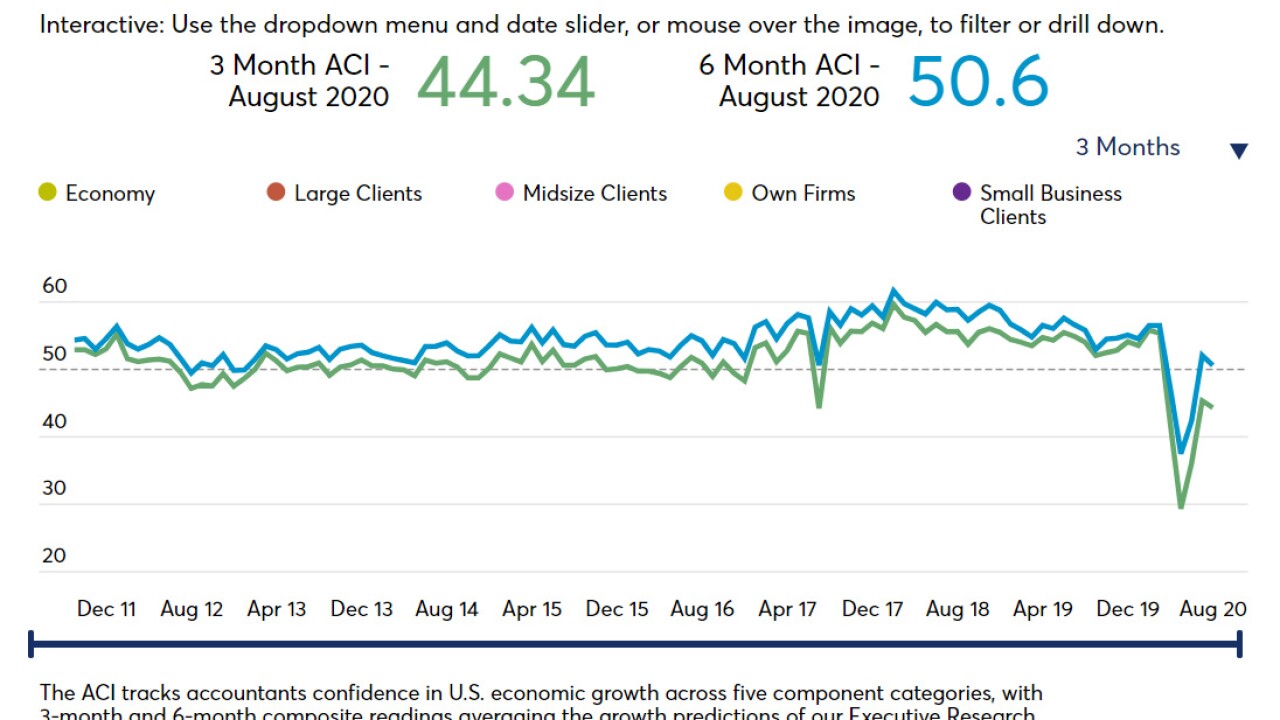This screenshot has height=720, width=1280.
Task: Open the 3 Months dropdown arrow
Action: click(x=1238, y=151)
